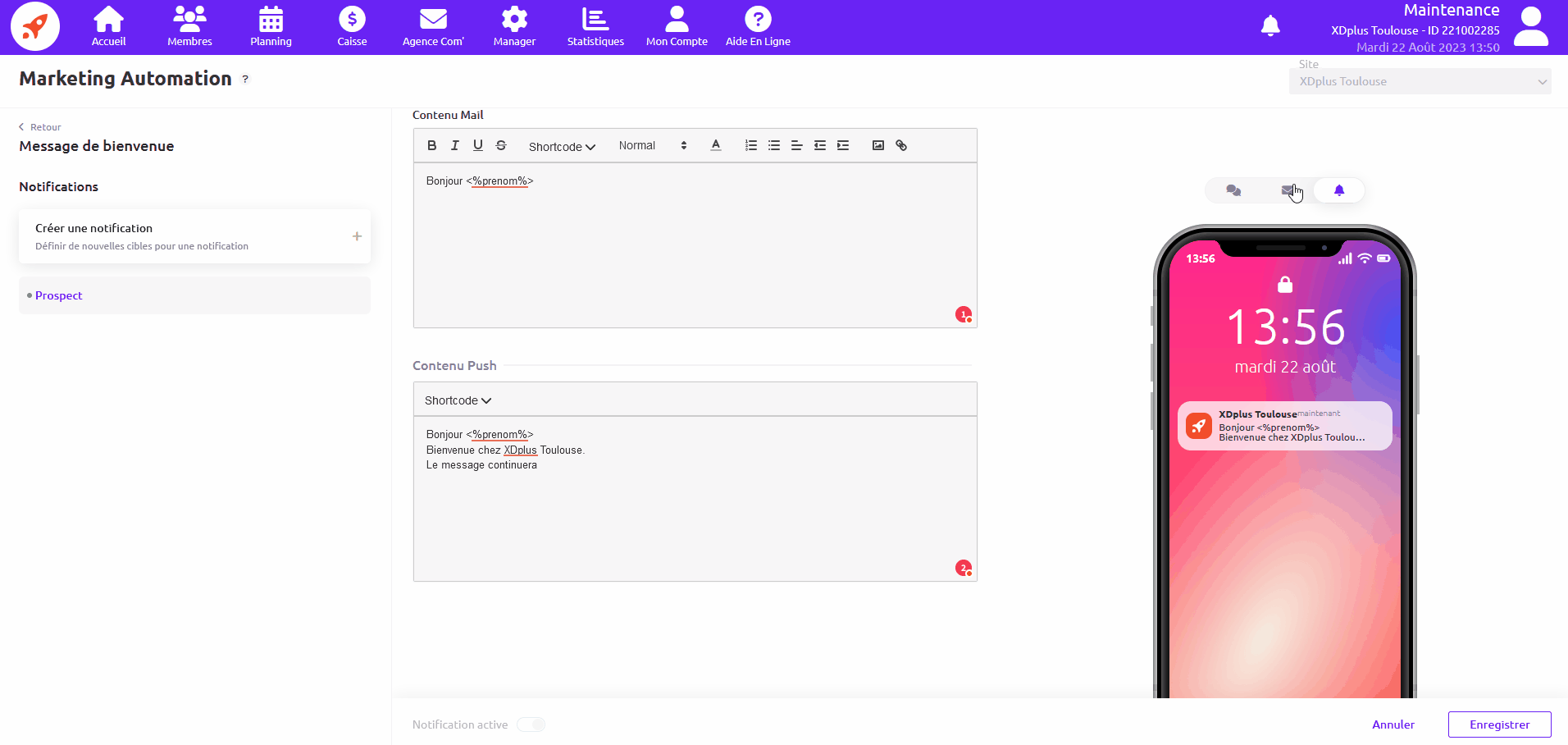The height and width of the screenshot is (745, 1568).
Task: Insert a hyperlink in mail
Action: [901, 145]
